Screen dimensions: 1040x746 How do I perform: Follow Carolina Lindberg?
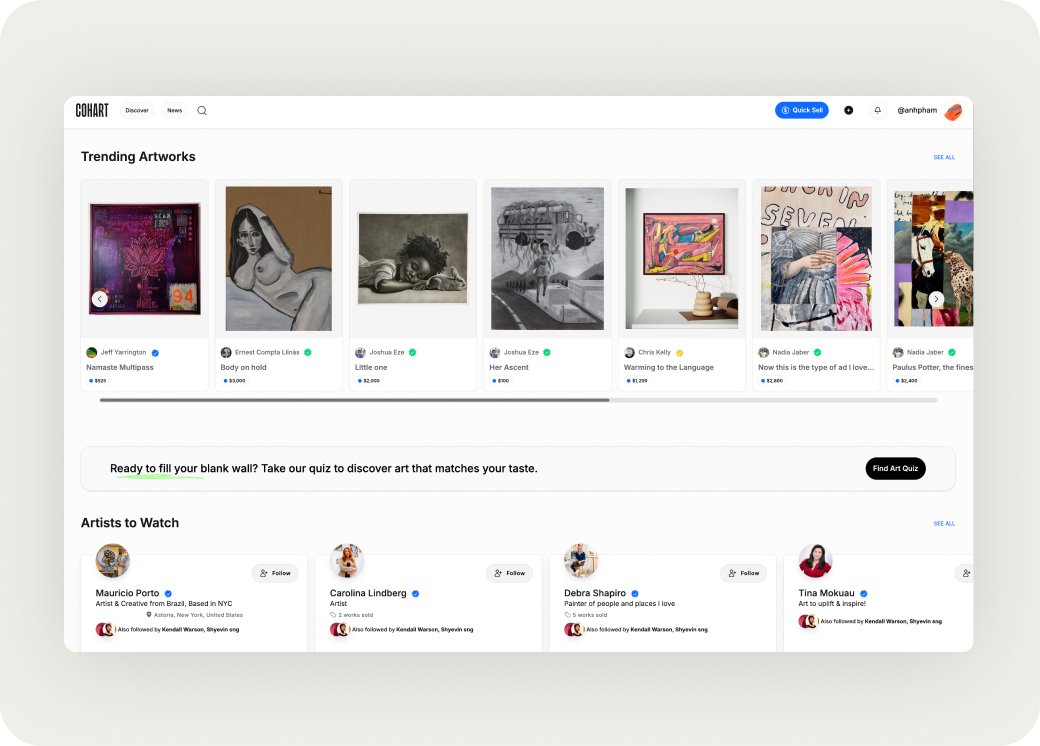509,573
